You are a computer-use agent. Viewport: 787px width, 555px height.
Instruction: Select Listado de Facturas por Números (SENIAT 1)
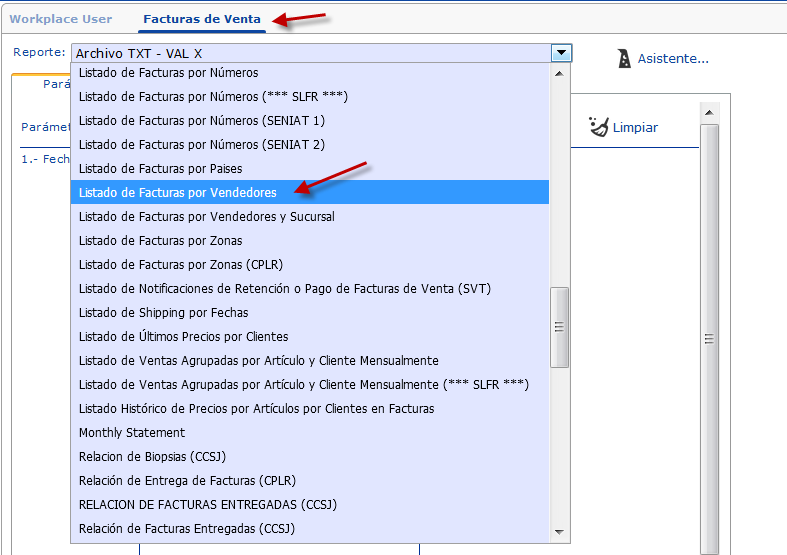pyautogui.click(x=202, y=120)
